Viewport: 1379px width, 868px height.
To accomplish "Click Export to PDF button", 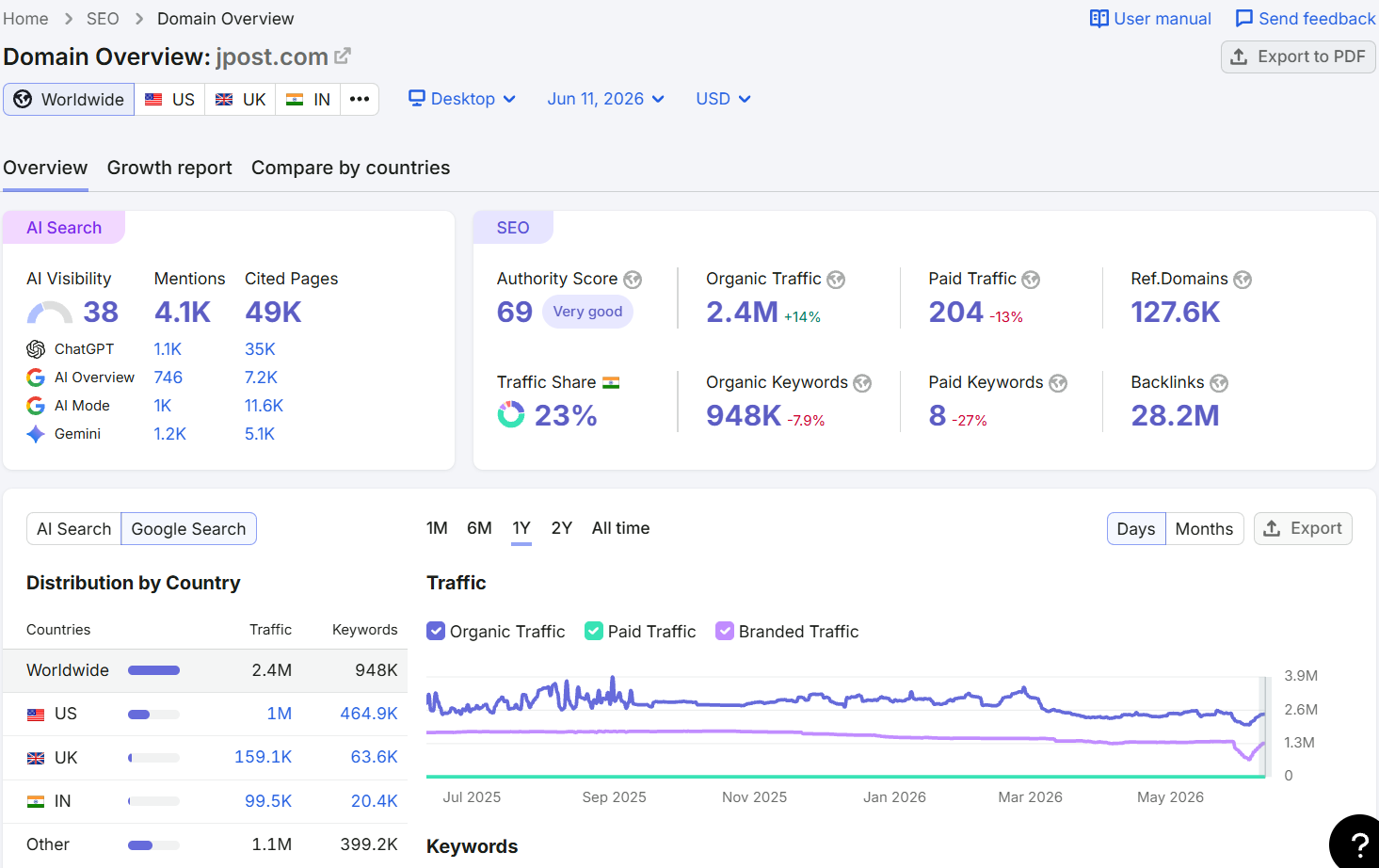I will pyautogui.click(x=1298, y=56).
